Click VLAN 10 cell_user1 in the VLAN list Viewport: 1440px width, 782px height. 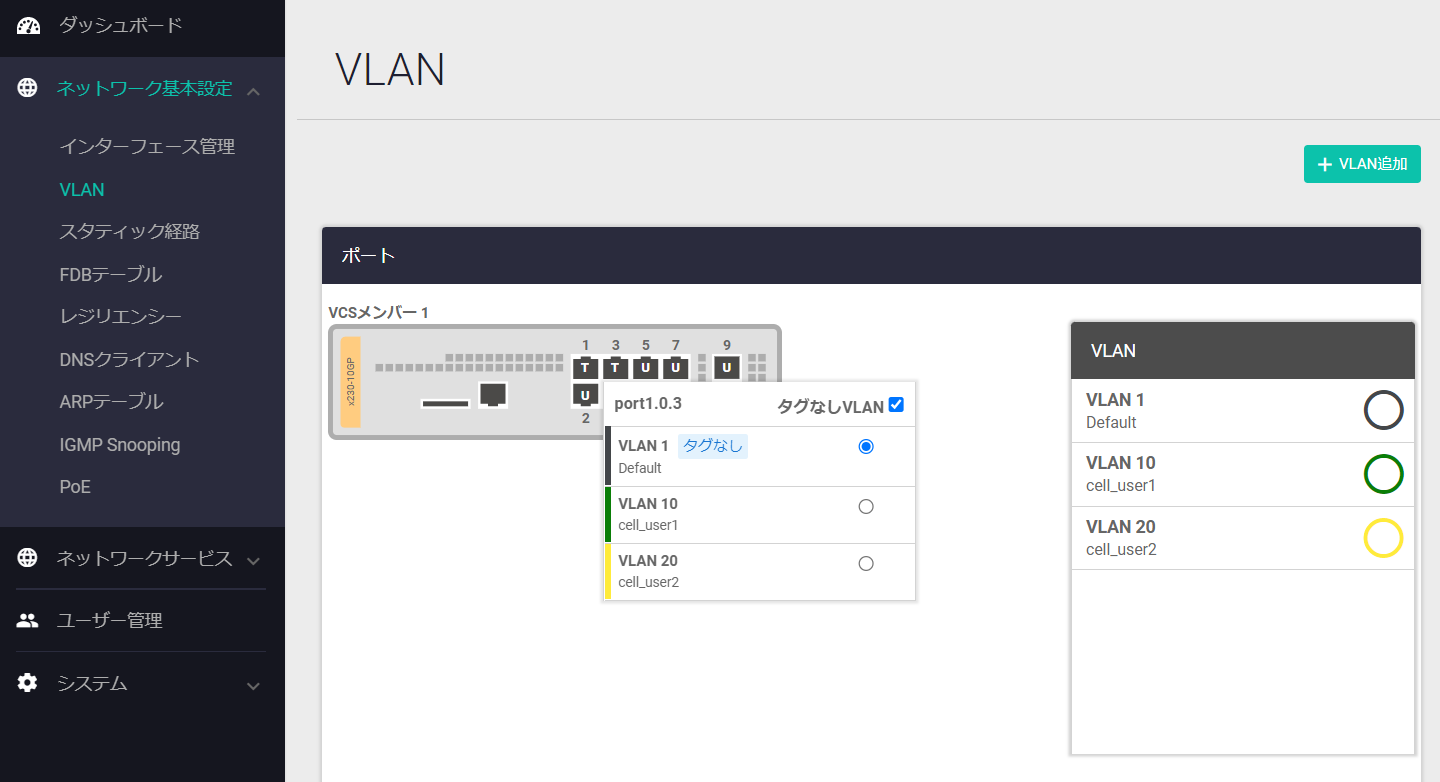[x=1243, y=475]
